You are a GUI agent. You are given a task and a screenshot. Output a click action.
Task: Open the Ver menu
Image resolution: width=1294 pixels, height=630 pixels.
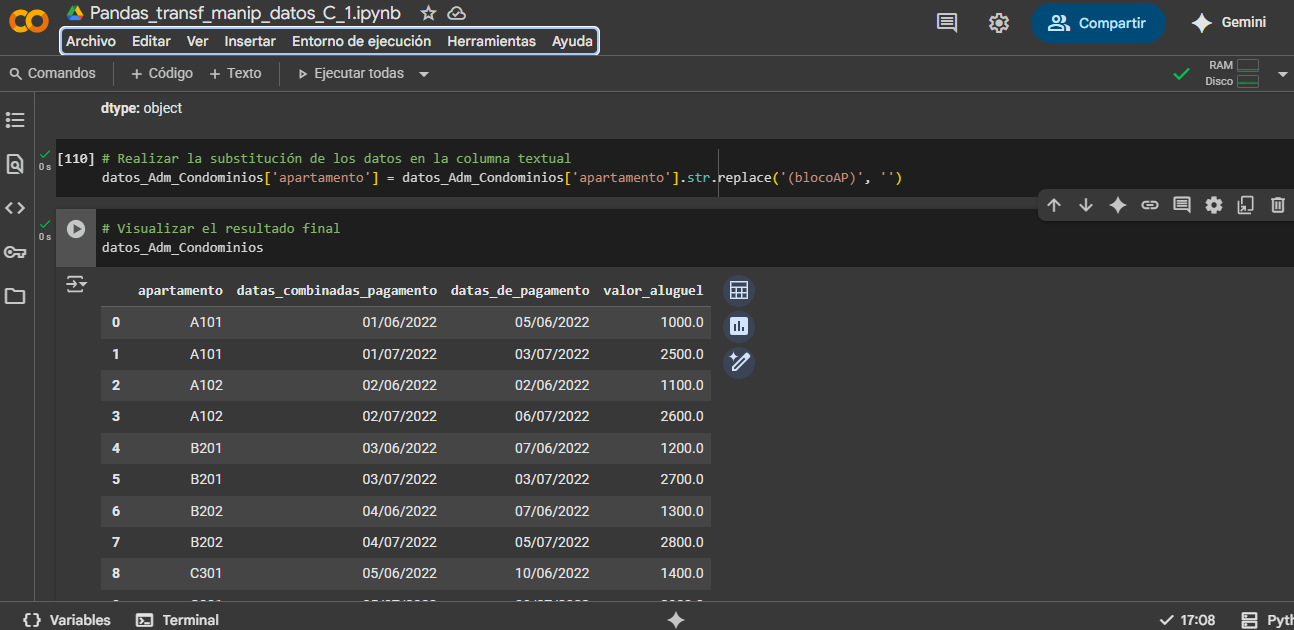[197, 41]
